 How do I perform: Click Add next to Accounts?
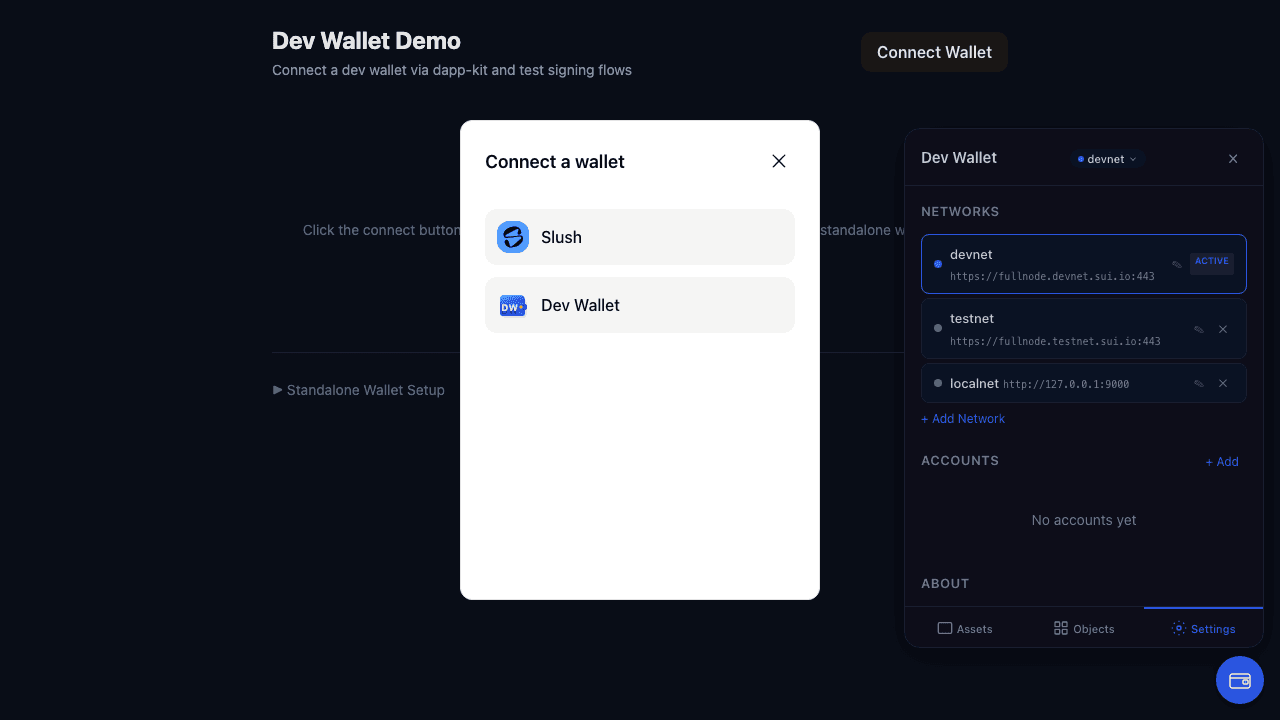1221,461
